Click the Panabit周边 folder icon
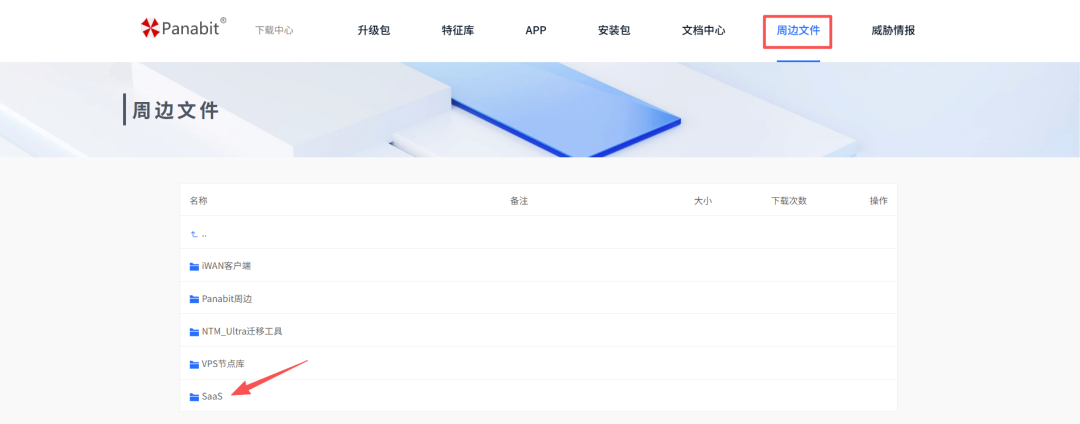This screenshot has height=424, width=1080. (x=194, y=299)
